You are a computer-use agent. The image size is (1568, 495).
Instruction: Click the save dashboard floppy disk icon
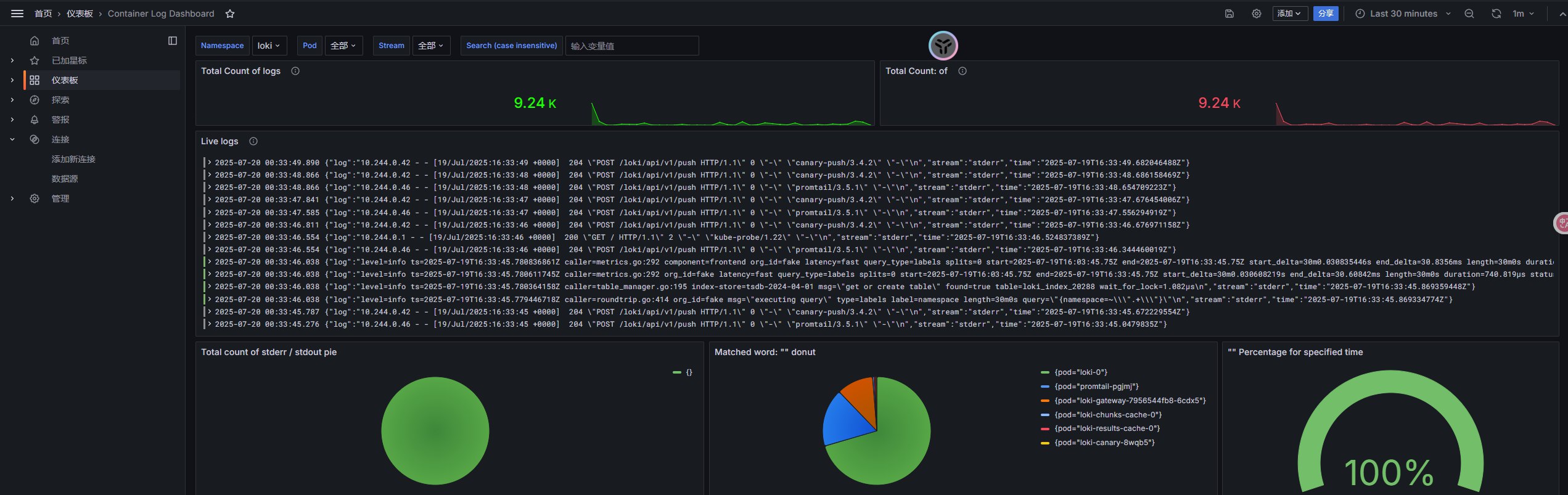[1229, 14]
